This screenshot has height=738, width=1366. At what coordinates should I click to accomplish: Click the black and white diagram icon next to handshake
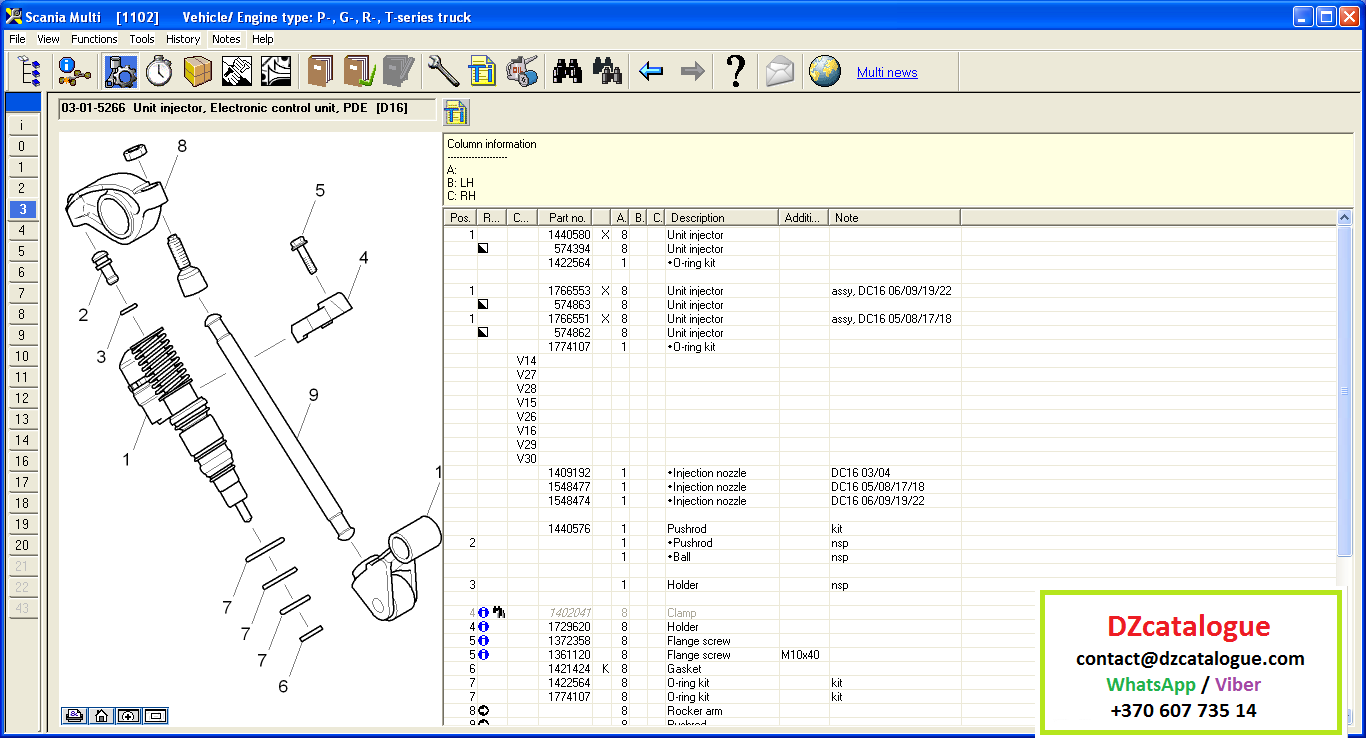pos(276,72)
